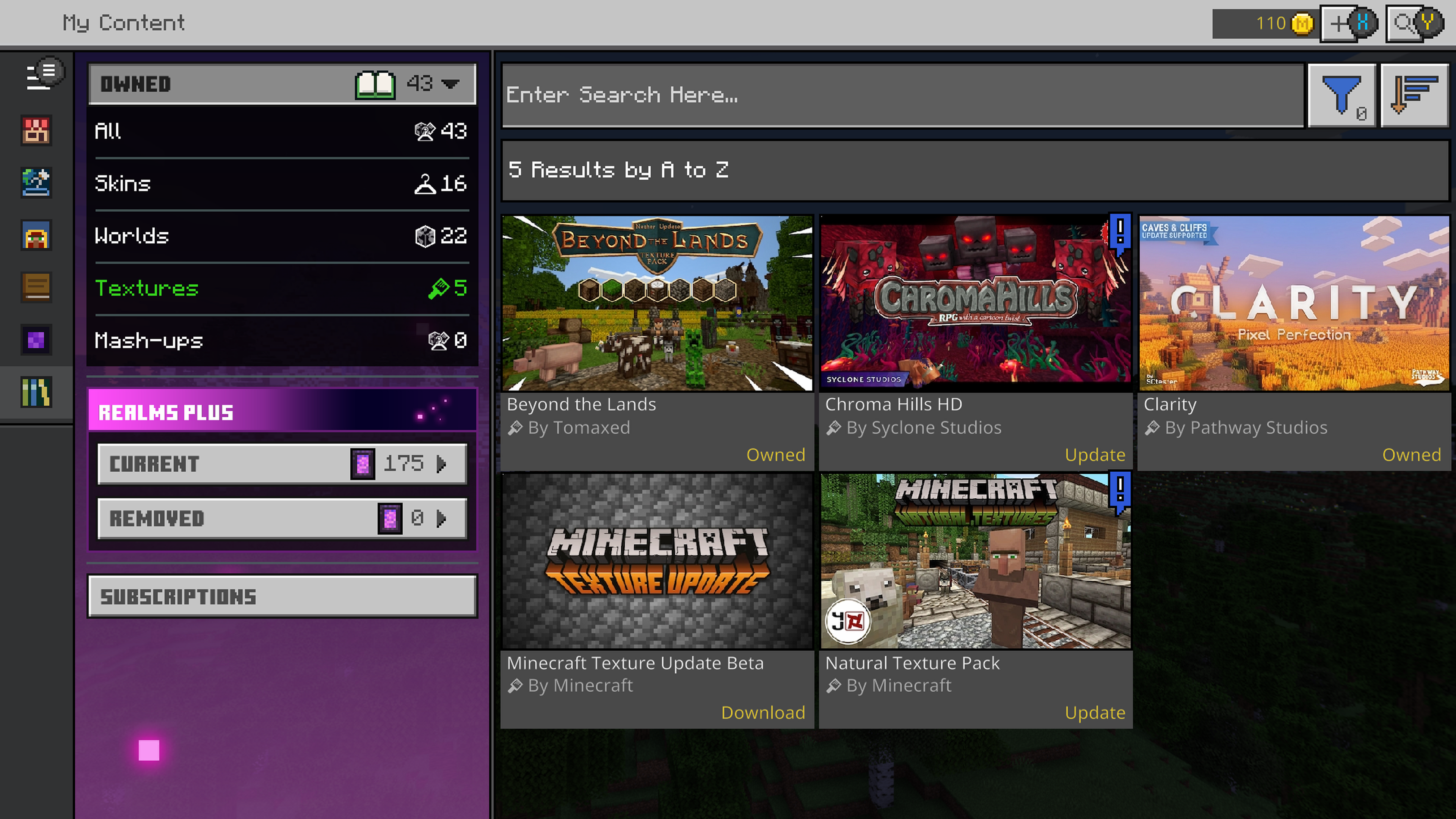The width and height of the screenshot is (1456, 819).
Task: Open the red creeper marketplace sidebar icon
Action: (36, 130)
